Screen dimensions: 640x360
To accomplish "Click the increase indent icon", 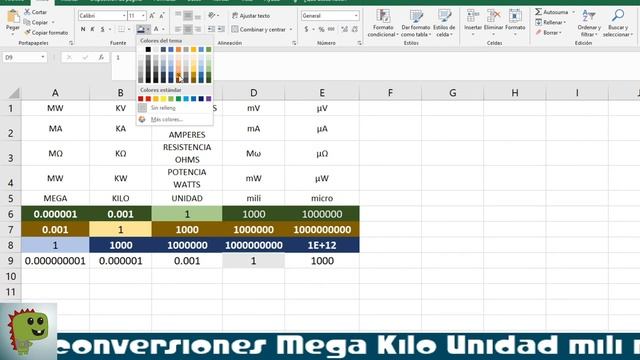I will [x=221, y=29].
